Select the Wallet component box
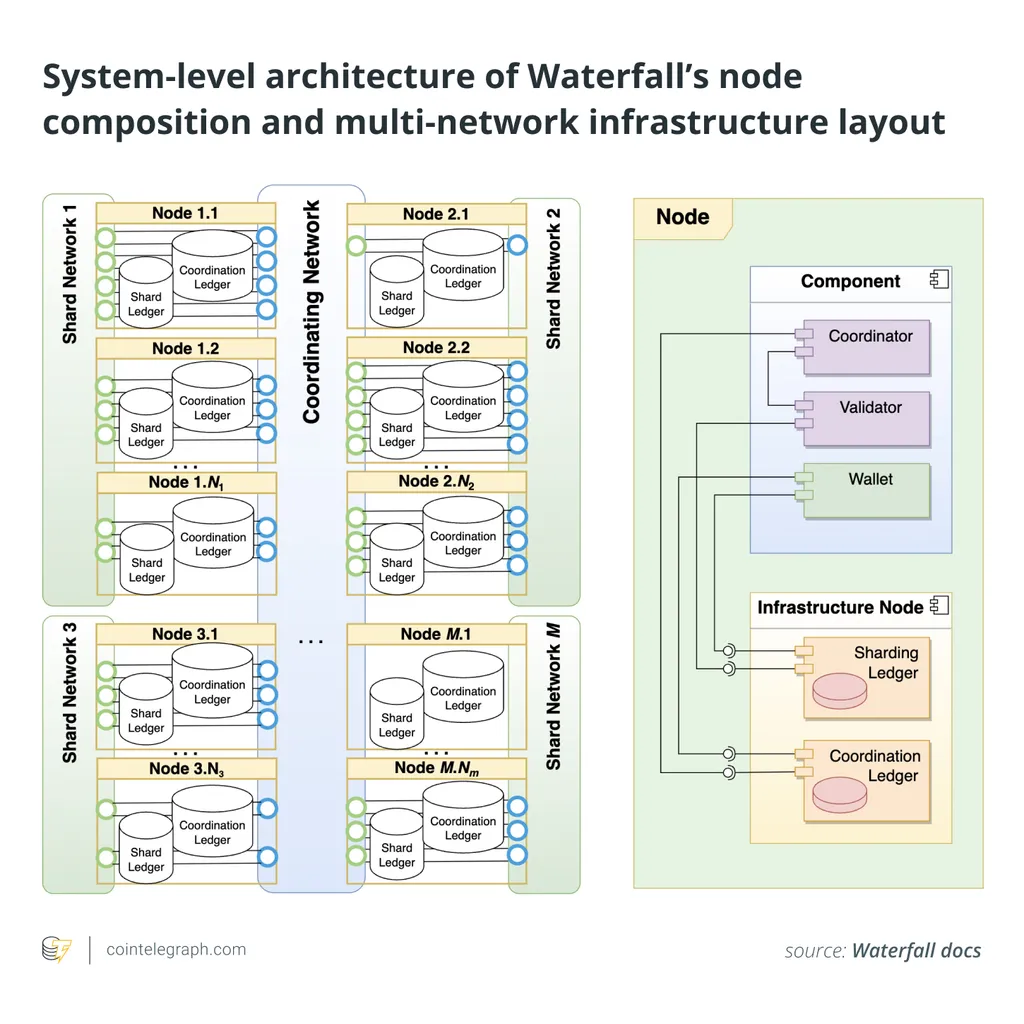The height and width of the screenshot is (1024, 1024). [x=866, y=490]
